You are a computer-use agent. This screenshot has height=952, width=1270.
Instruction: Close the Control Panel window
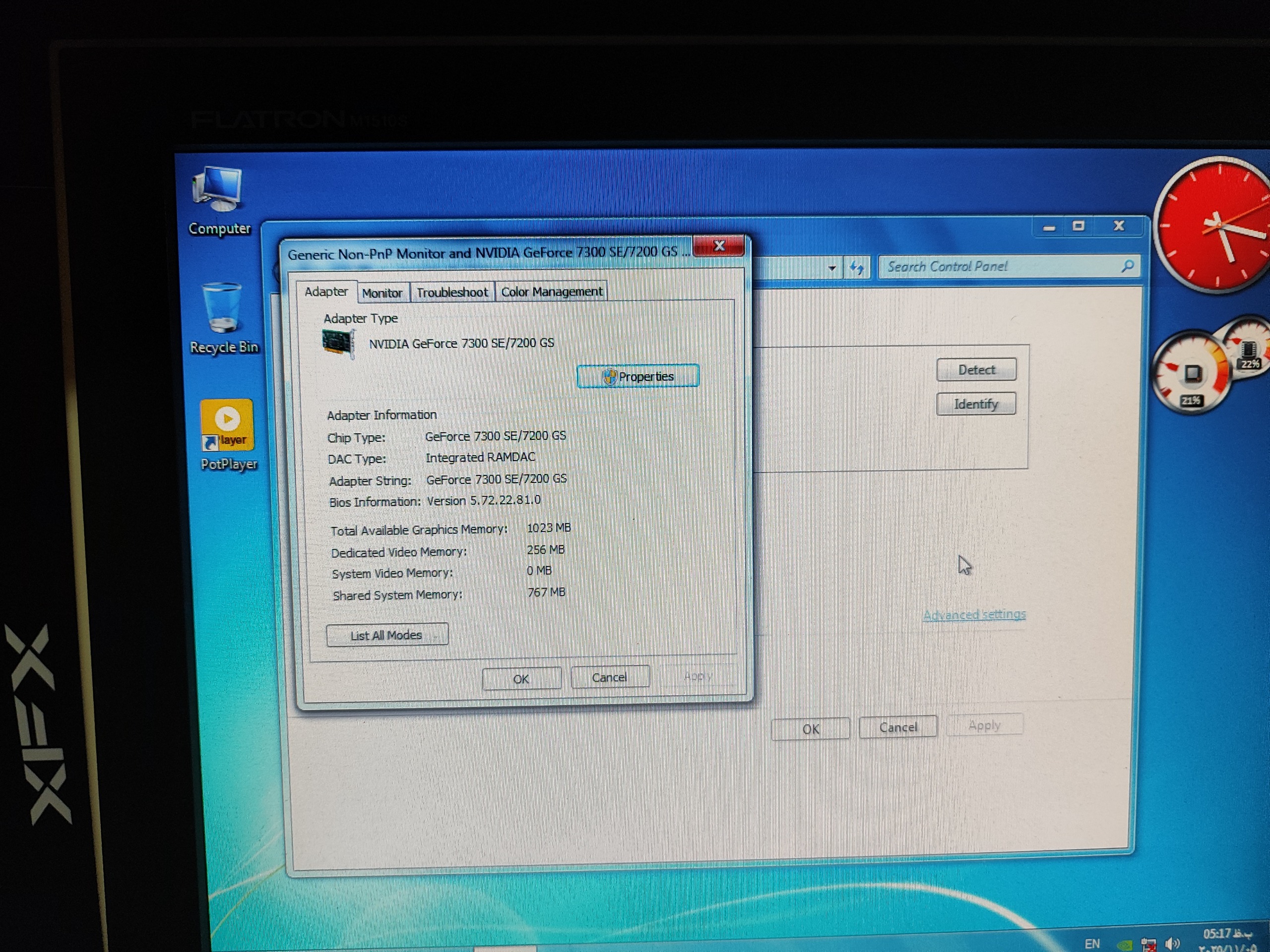tap(1118, 226)
